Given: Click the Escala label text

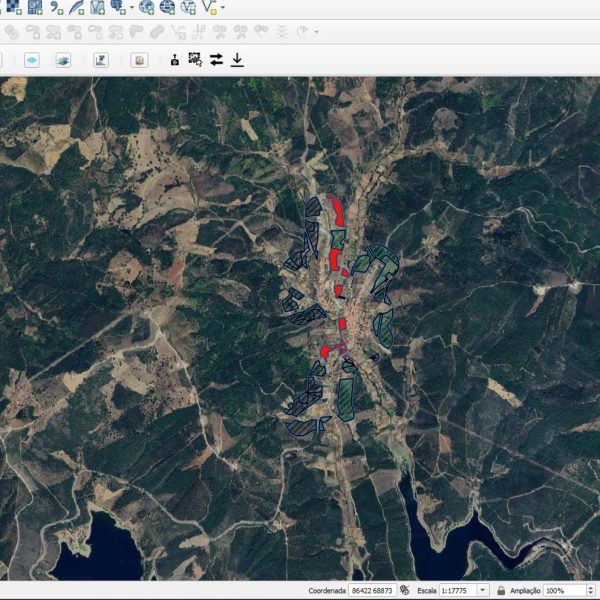Looking at the screenshot, I should tap(427, 591).
